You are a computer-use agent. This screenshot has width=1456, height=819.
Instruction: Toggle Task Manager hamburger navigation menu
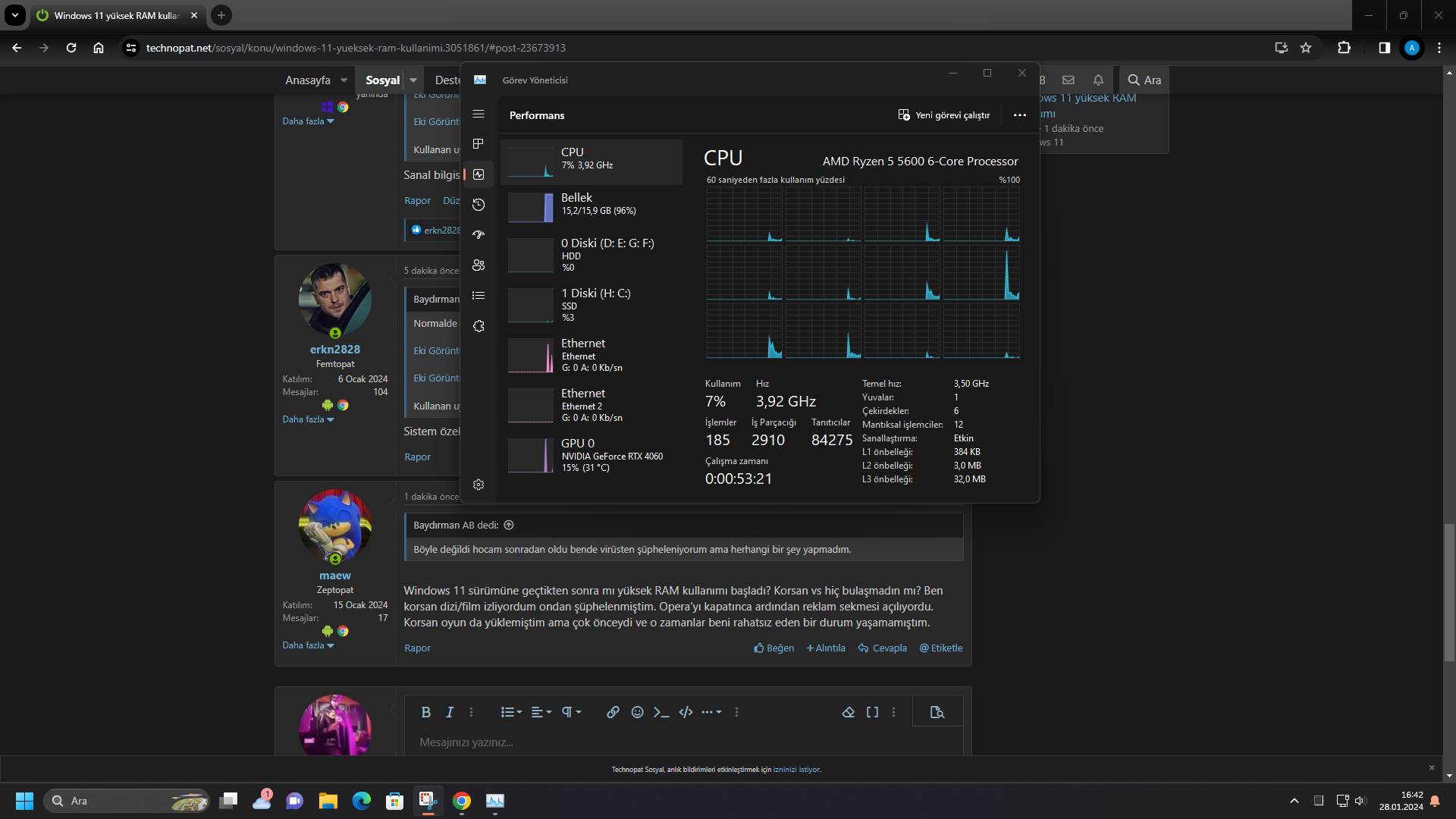(479, 114)
